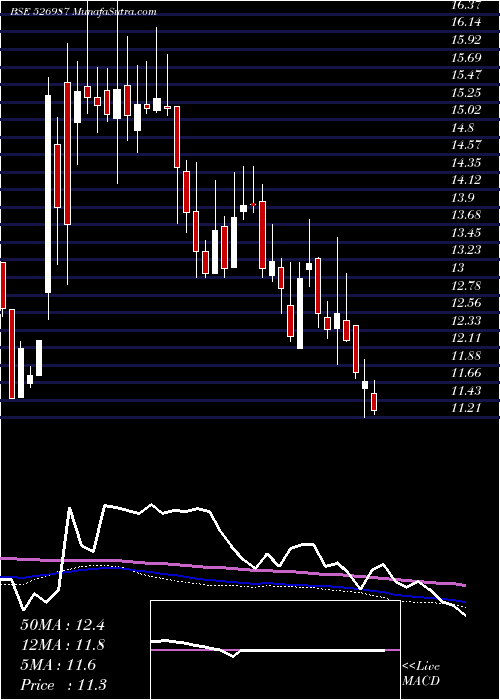Click the Price : 11.3 readout
Image resolution: width=500 pixels, height=700 pixels.
pos(63,685)
